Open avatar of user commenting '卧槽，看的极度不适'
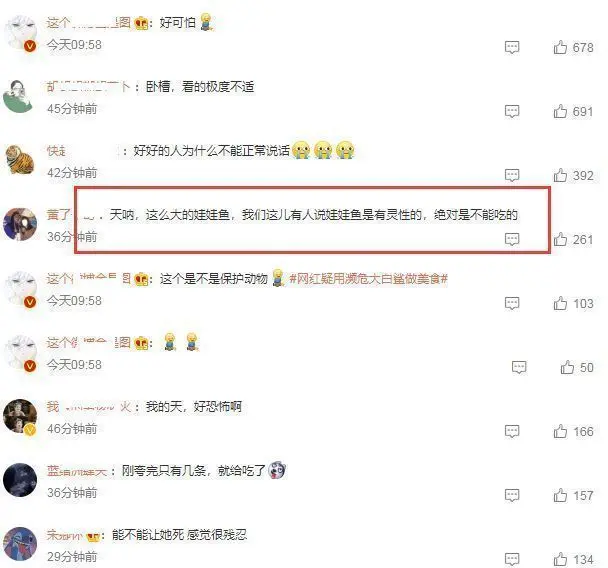 point(19,96)
